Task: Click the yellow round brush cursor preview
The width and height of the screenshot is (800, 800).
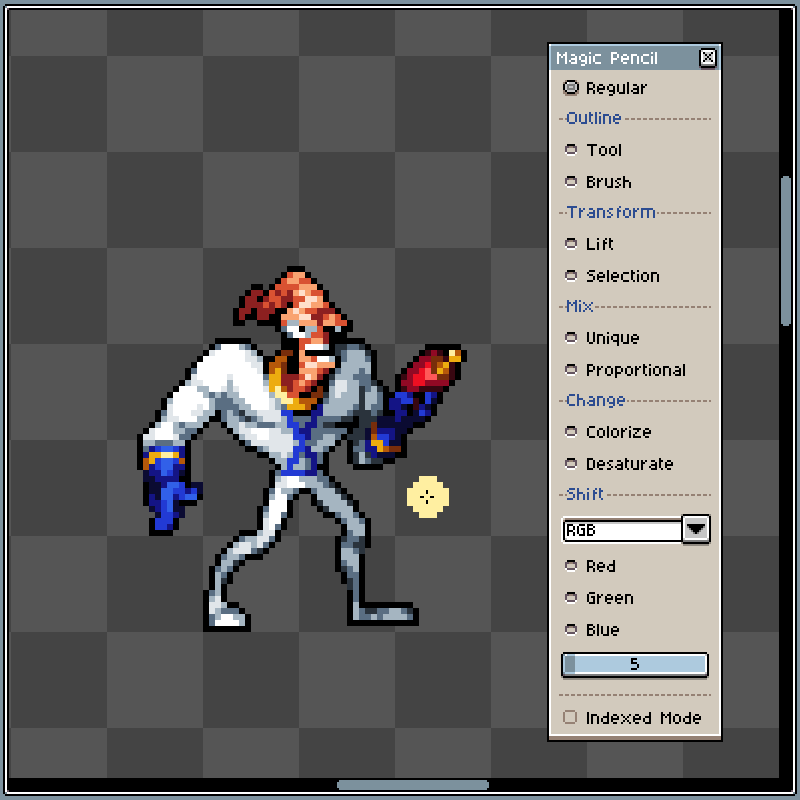Action: (428, 497)
